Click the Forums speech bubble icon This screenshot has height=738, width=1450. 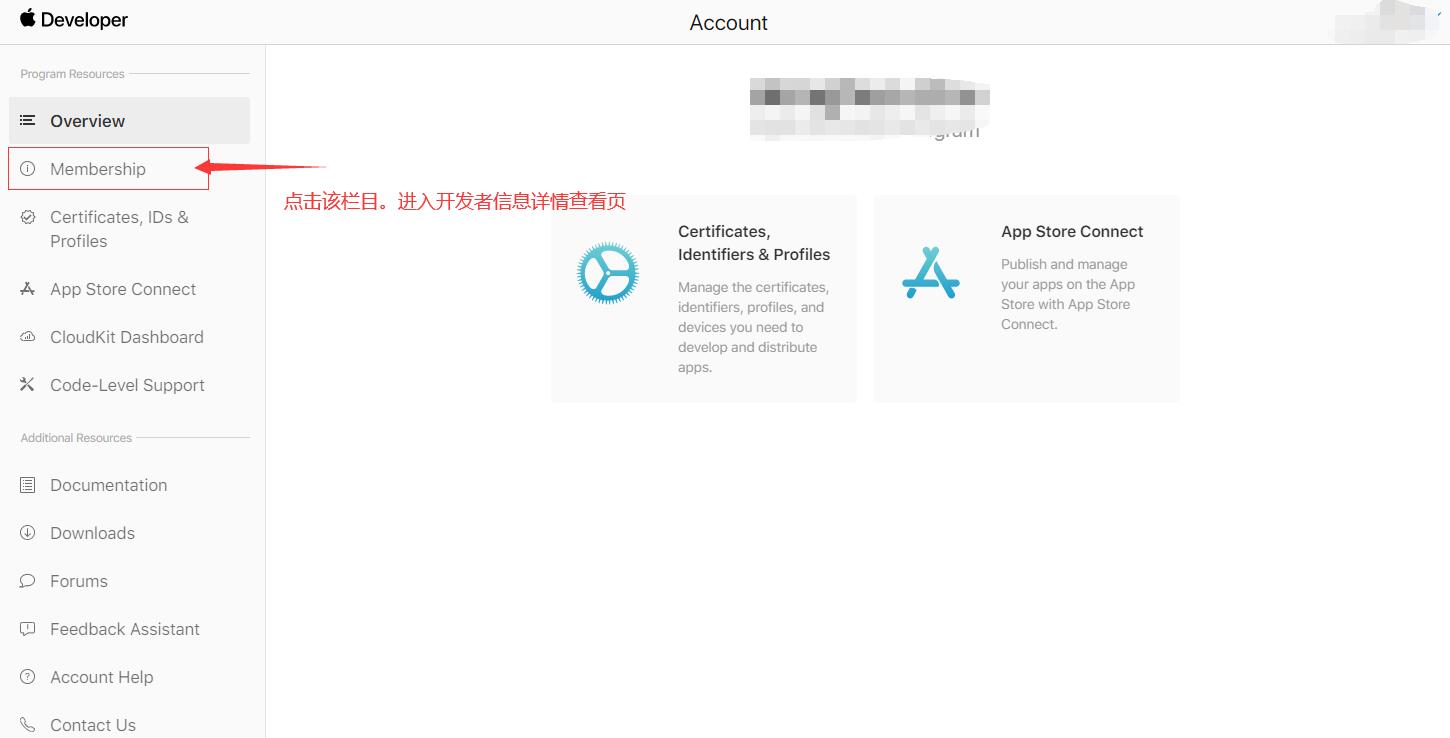[28, 581]
